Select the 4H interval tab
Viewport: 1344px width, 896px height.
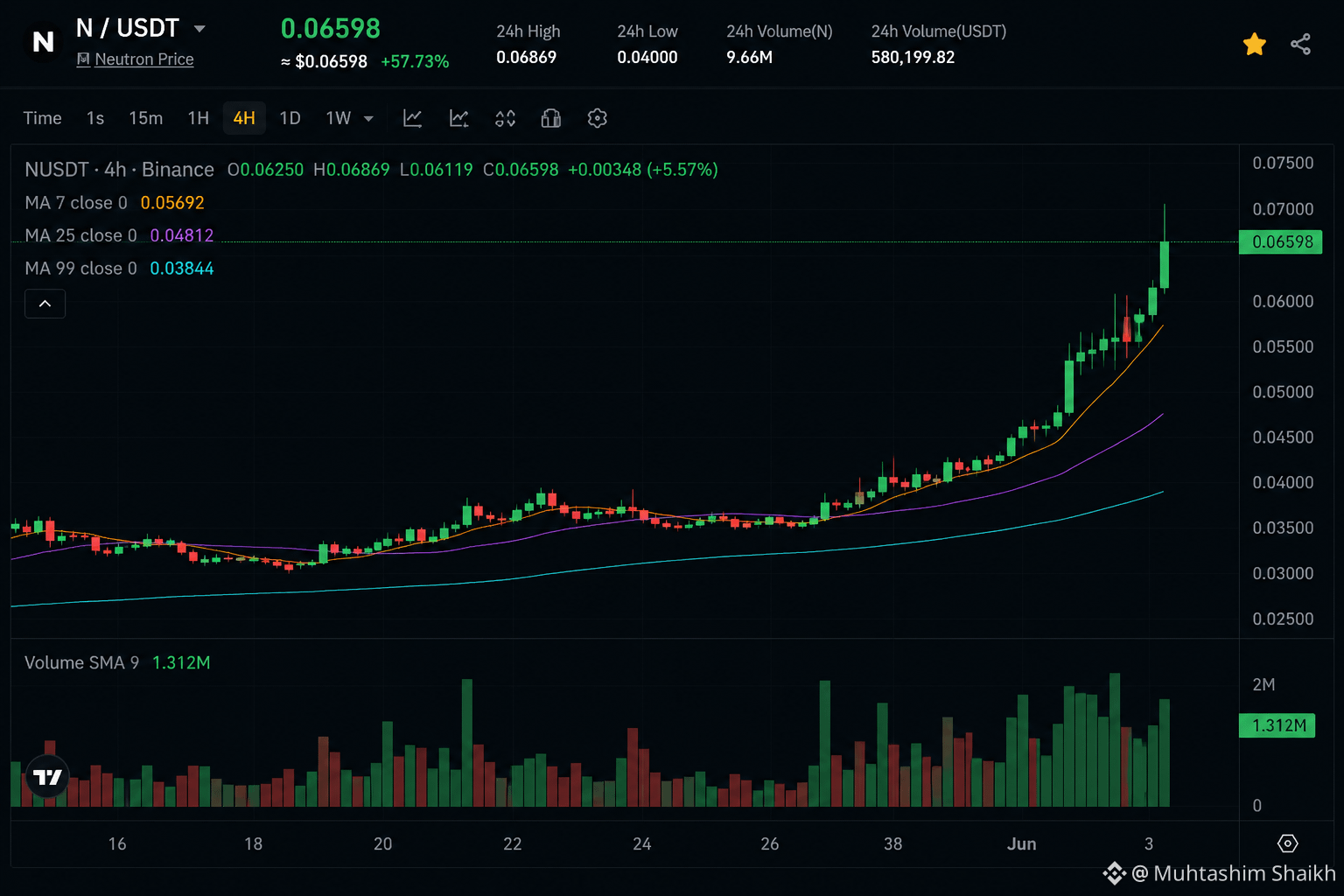(x=244, y=118)
